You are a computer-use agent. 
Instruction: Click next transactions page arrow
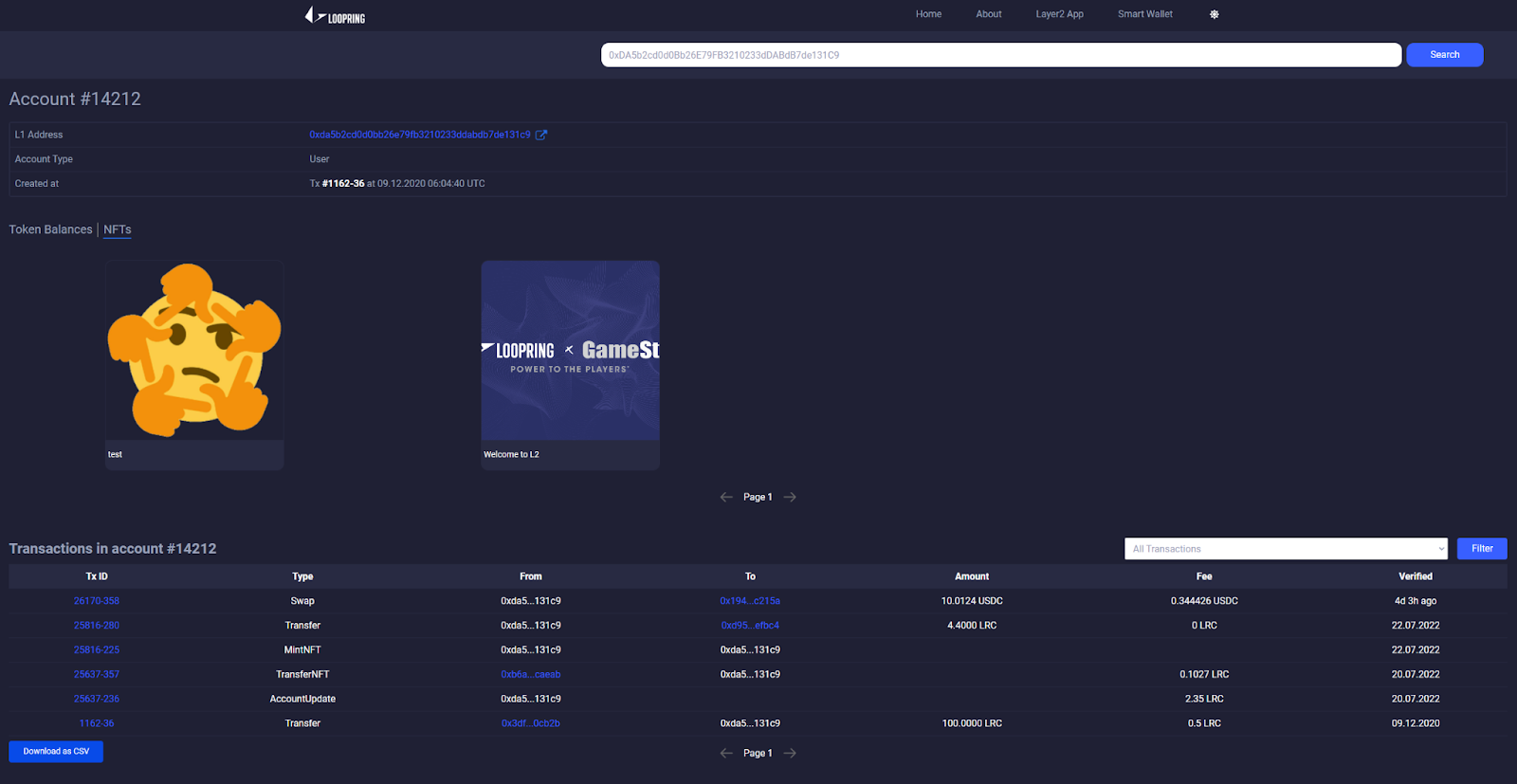(790, 753)
